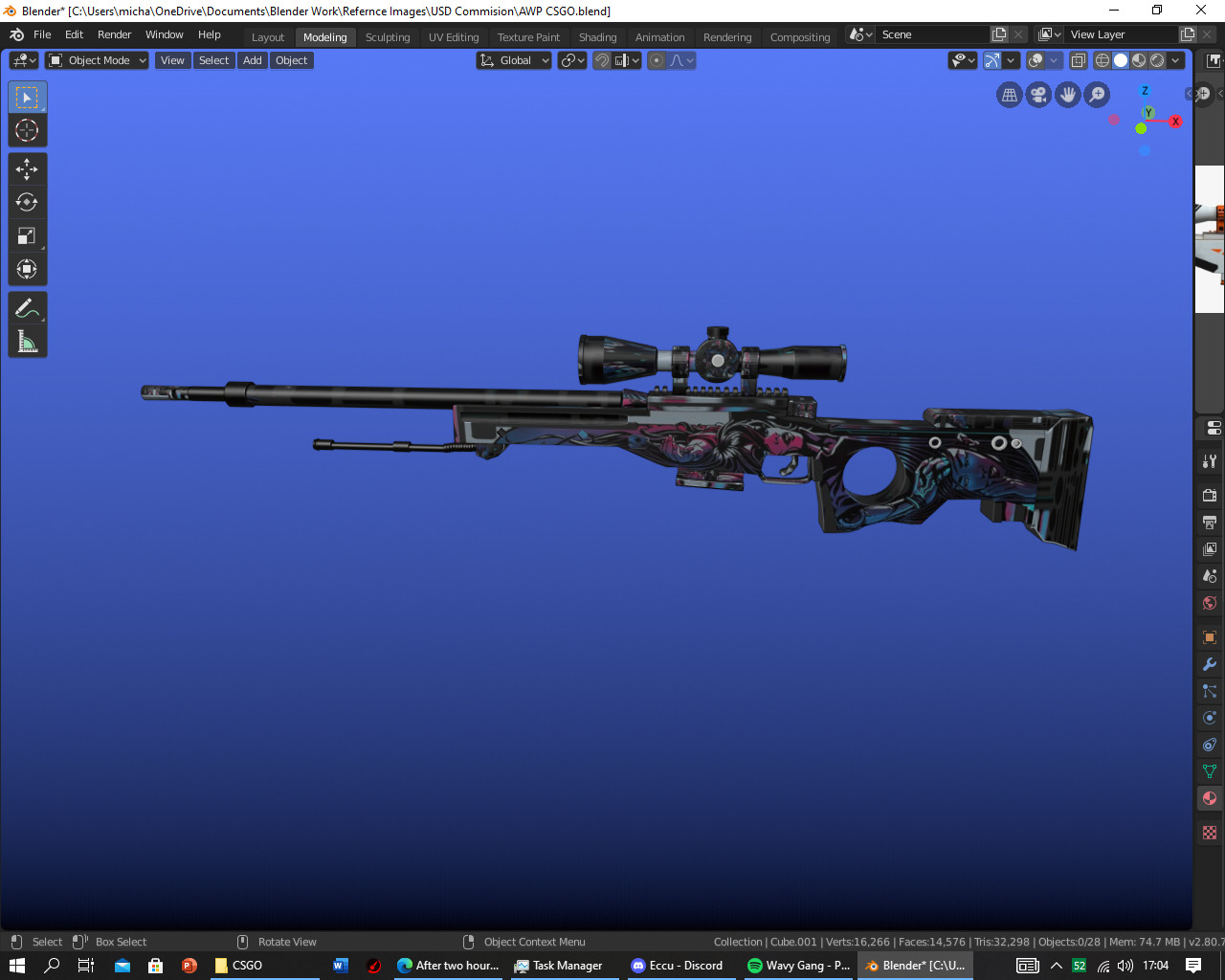
Task: Open the Render menu
Action: [114, 34]
